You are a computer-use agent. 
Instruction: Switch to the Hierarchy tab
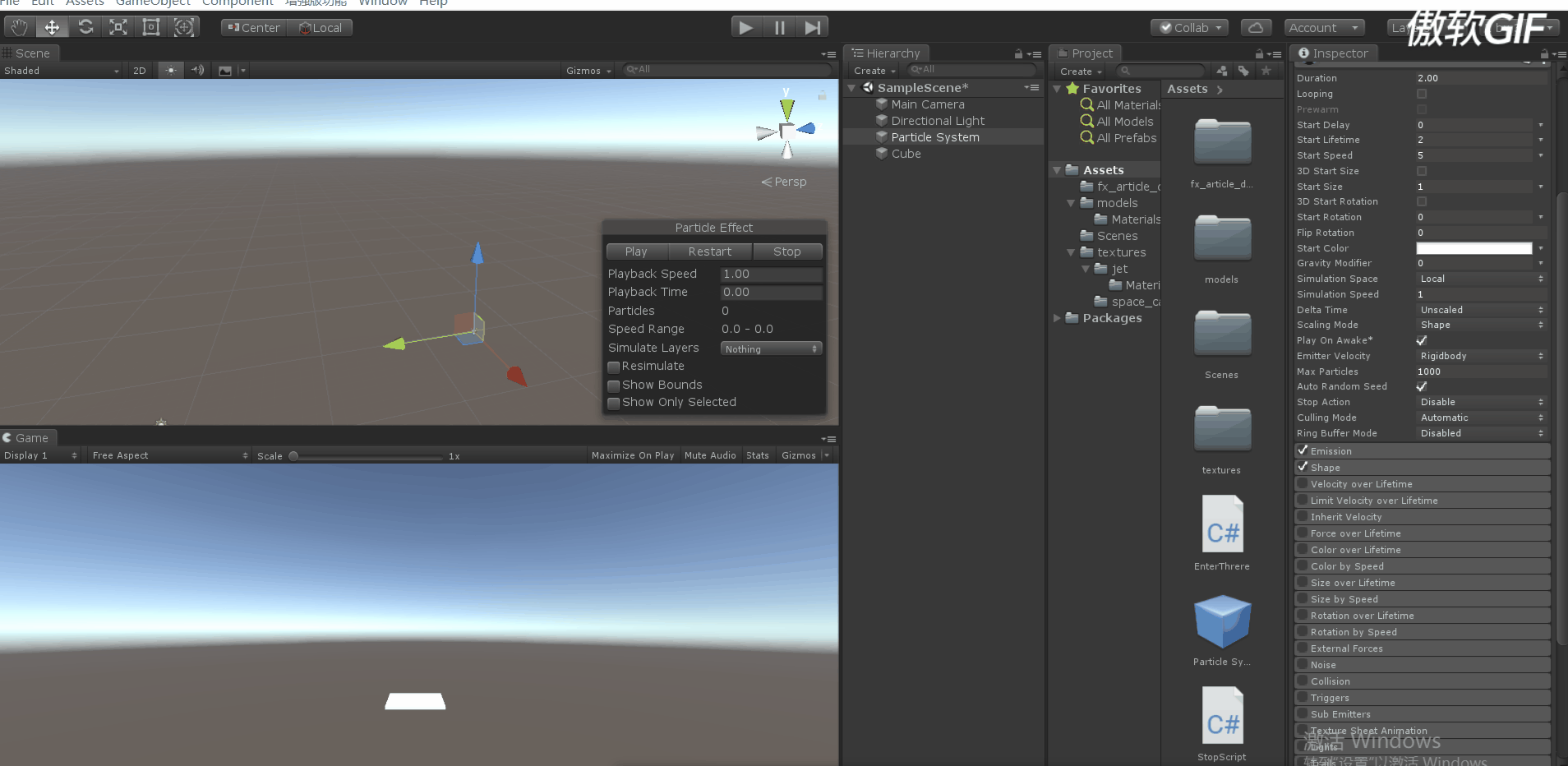pos(887,53)
